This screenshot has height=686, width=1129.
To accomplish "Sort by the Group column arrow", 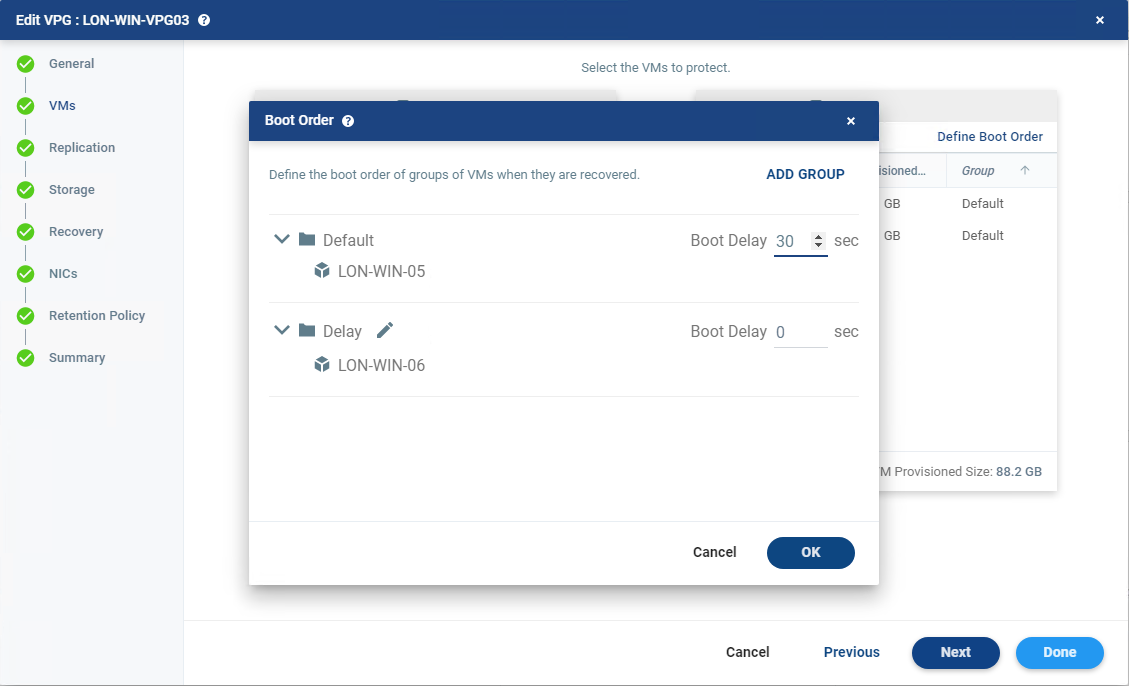I will 1024,171.
